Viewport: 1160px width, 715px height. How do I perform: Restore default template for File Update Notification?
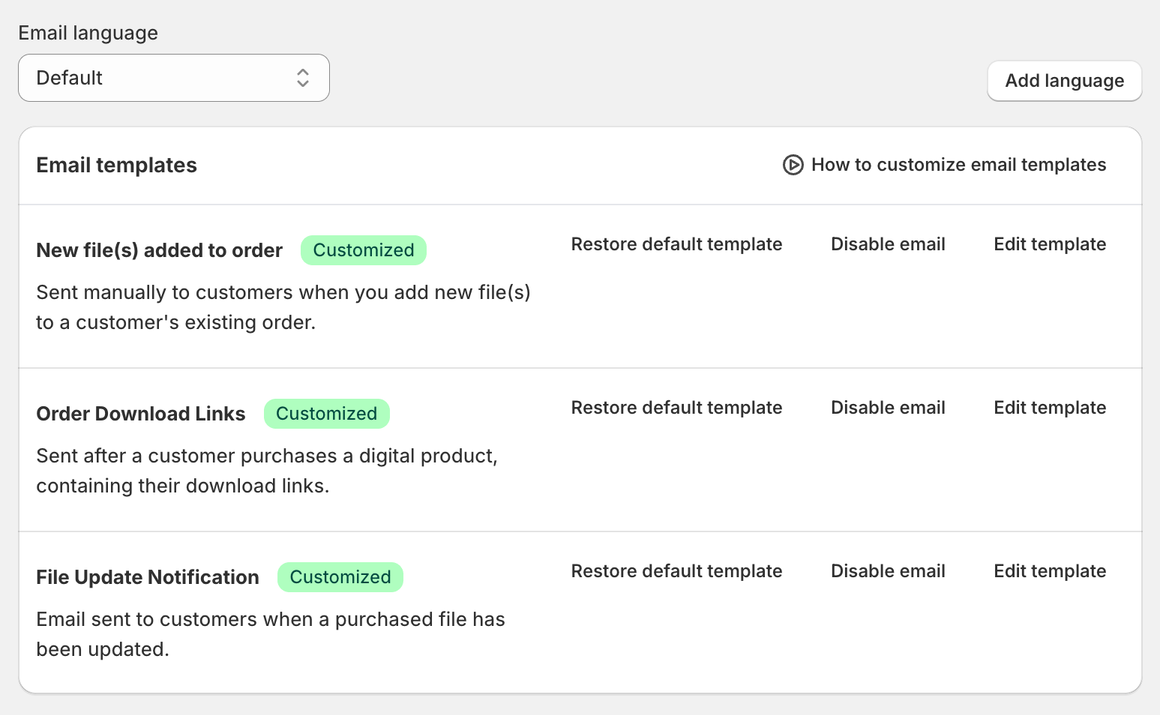(x=676, y=571)
